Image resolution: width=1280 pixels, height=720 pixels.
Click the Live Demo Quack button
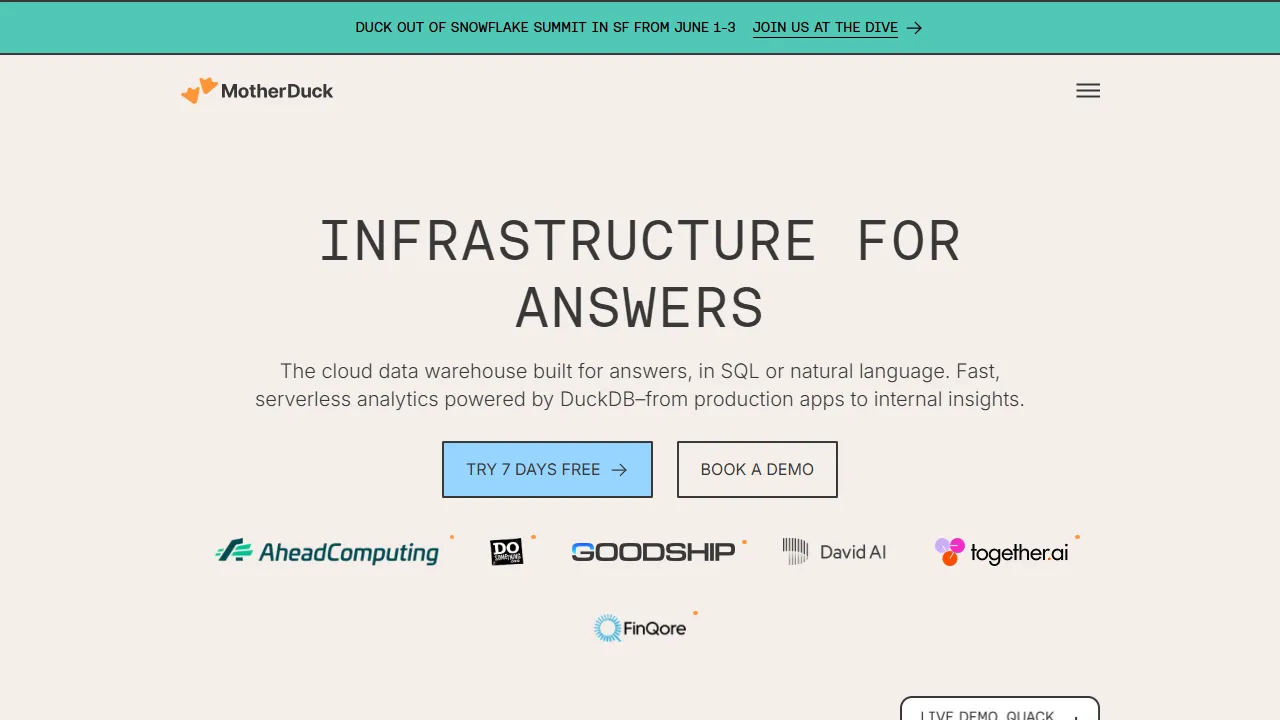click(x=1000, y=709)
